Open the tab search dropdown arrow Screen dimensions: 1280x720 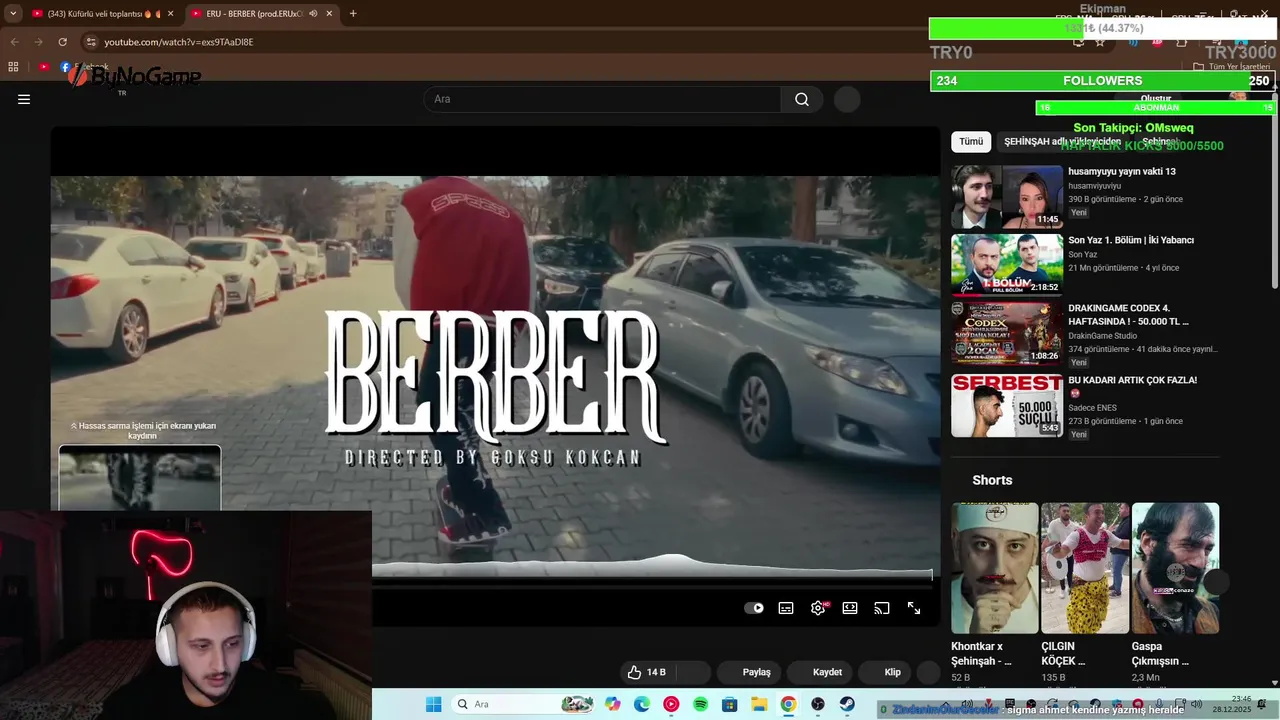click(x=12, y=14)
